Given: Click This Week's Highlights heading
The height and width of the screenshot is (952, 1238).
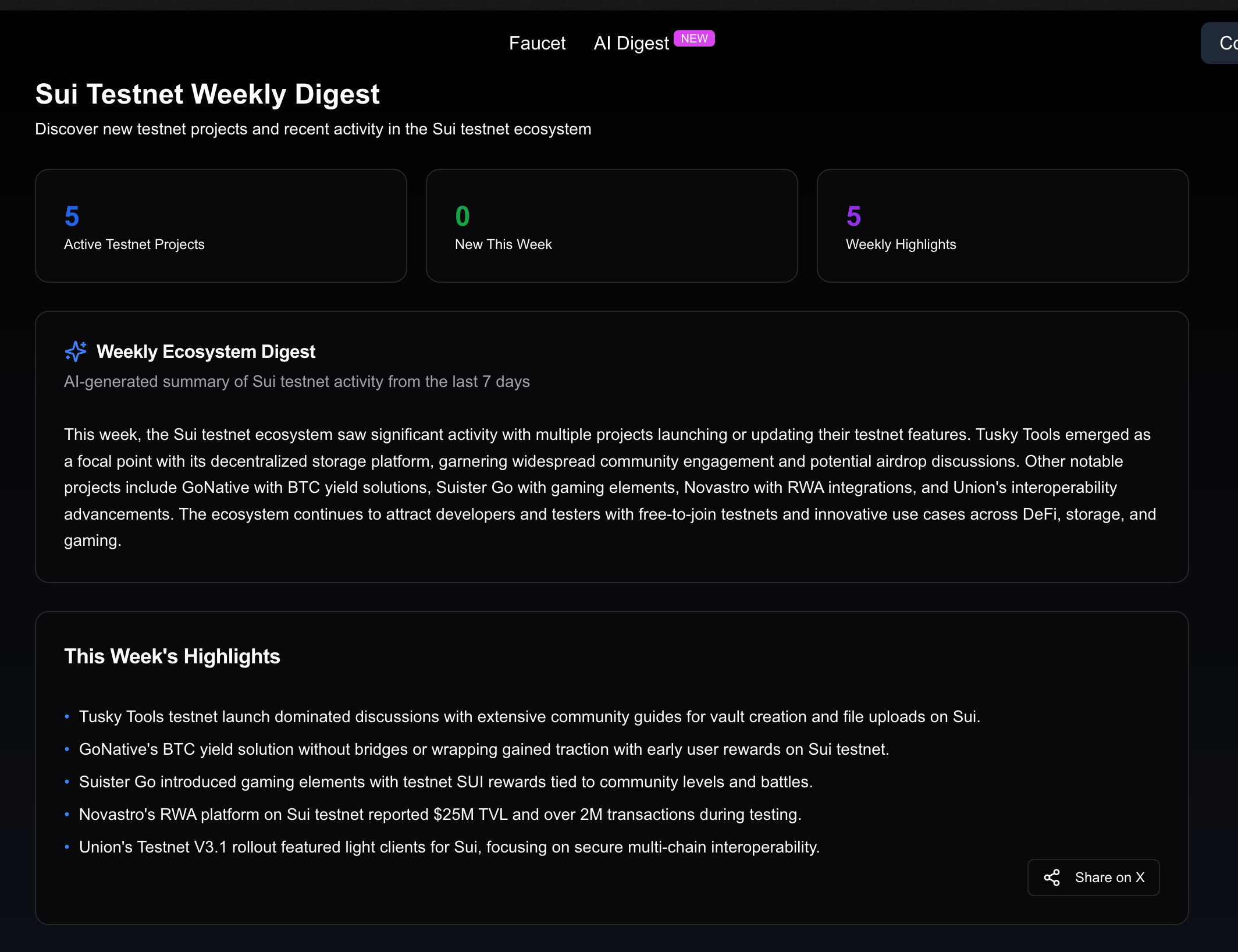Looking at the screenshot, I should point(172,656).
